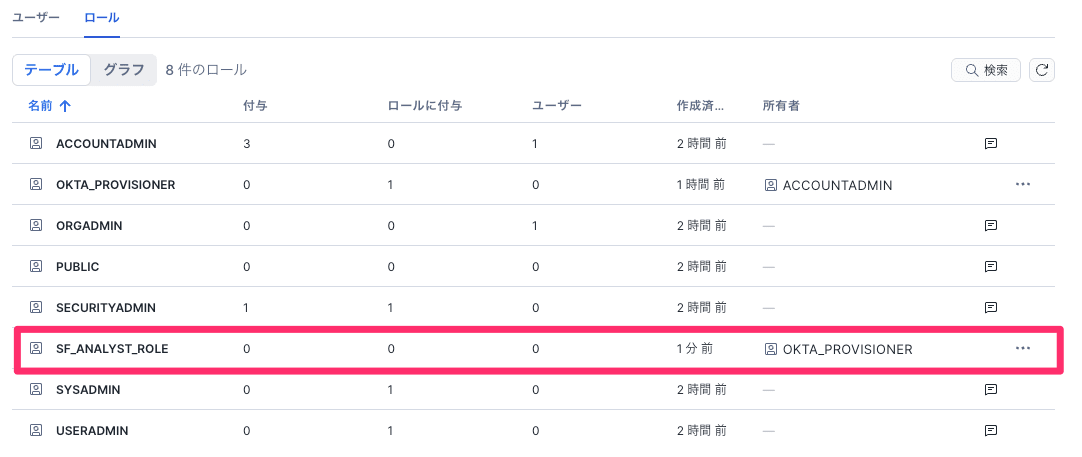Click the 検索 search button
This screenshot has height=457, width=1082.
tap(985, 70)
